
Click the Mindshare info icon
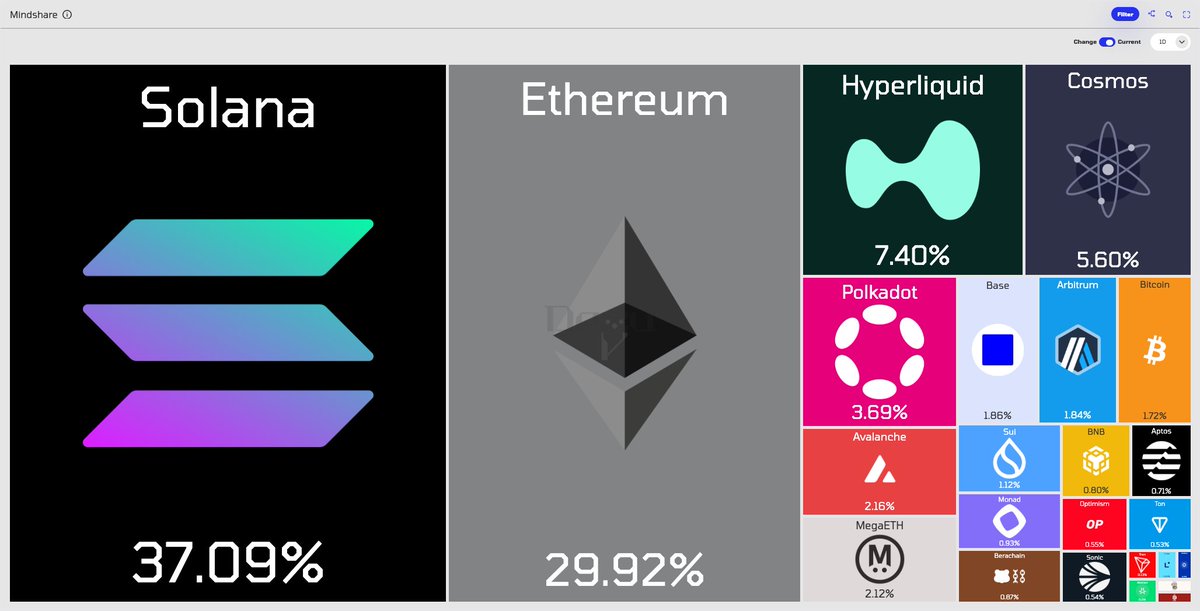tap(66, 15)
